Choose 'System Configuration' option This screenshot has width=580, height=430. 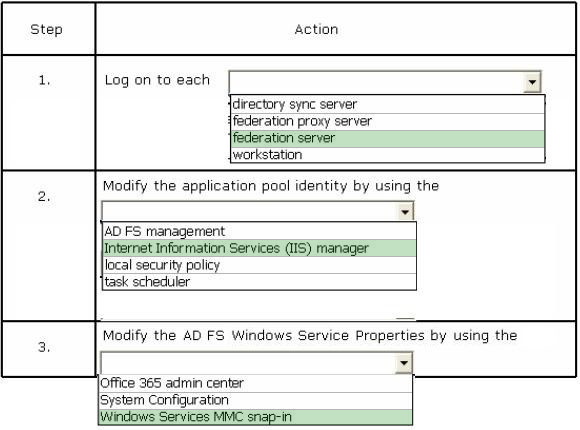coord(256,400)
